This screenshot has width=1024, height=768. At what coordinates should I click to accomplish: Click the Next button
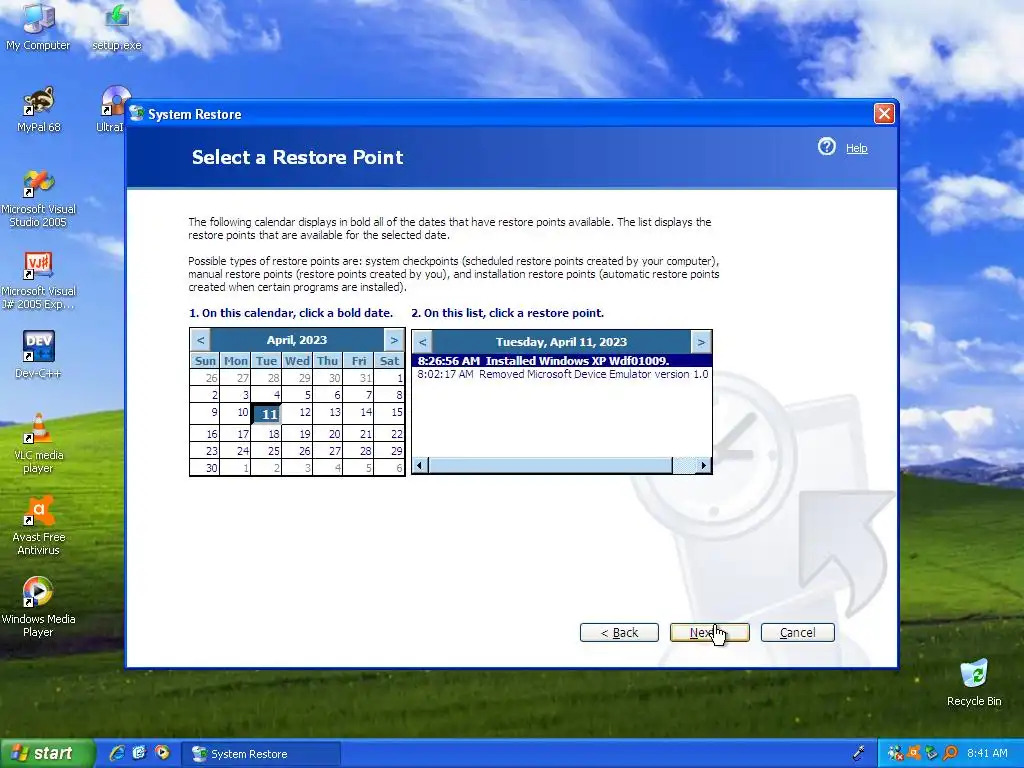(x=709, y=632)
